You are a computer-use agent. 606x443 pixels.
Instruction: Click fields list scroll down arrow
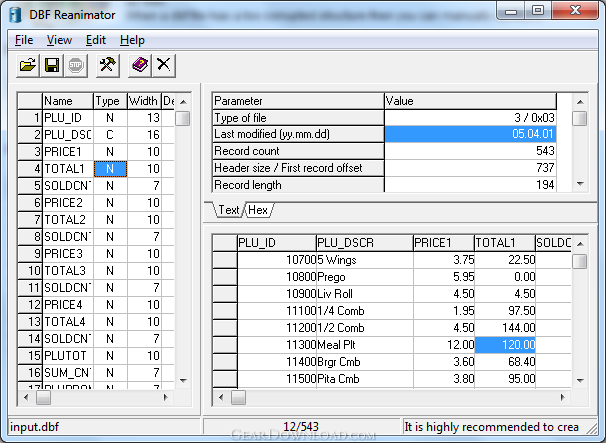click(183, 381)
